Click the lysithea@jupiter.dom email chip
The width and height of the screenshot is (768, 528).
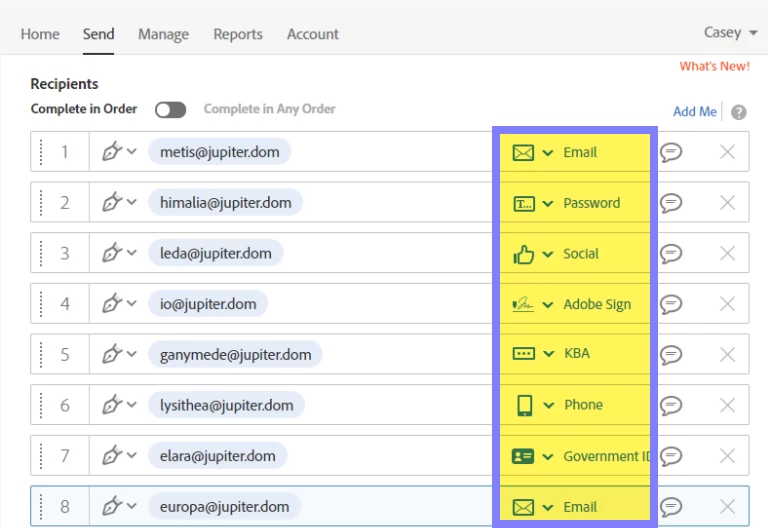pyautogui.click(x=226, y=405)
